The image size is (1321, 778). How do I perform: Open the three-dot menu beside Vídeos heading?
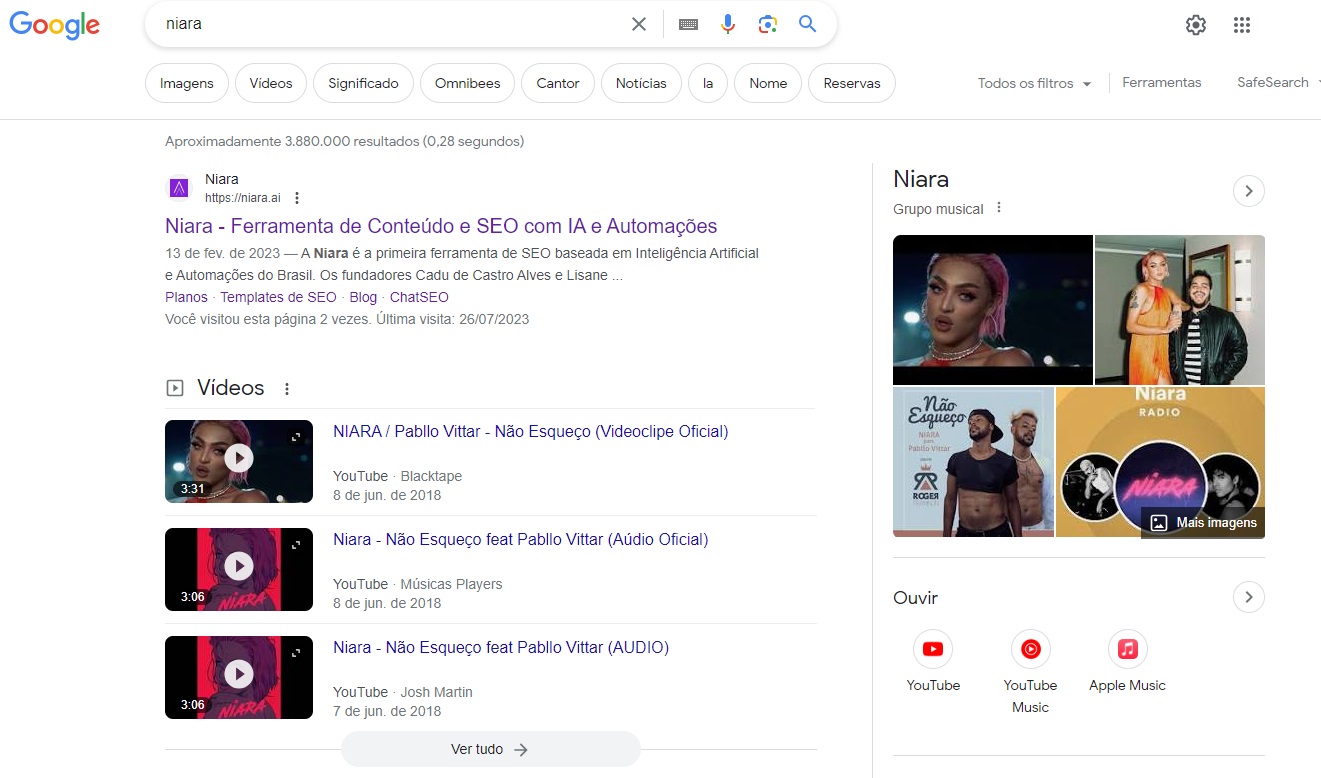pyautogui.click(x=287, y=388)
